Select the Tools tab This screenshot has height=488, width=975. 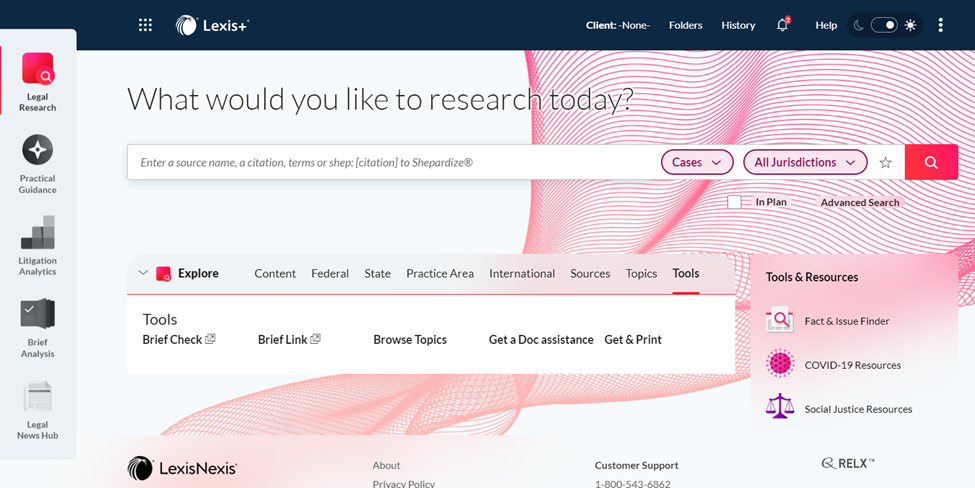click(x=686, y=274)
